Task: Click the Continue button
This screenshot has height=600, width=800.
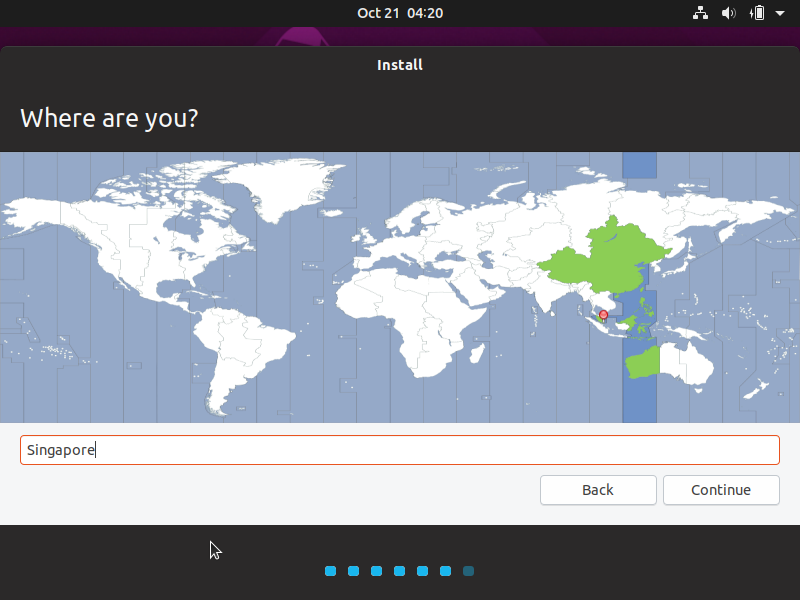Action: (721, 490)
